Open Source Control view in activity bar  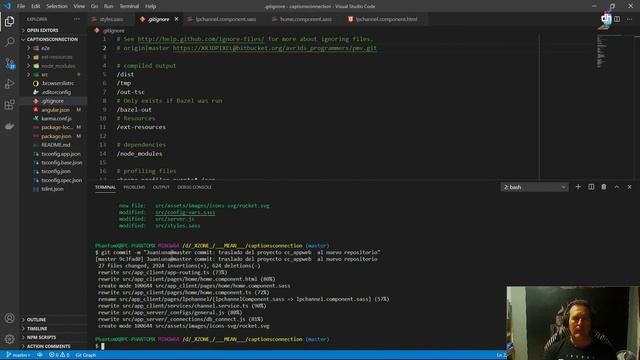9,63
